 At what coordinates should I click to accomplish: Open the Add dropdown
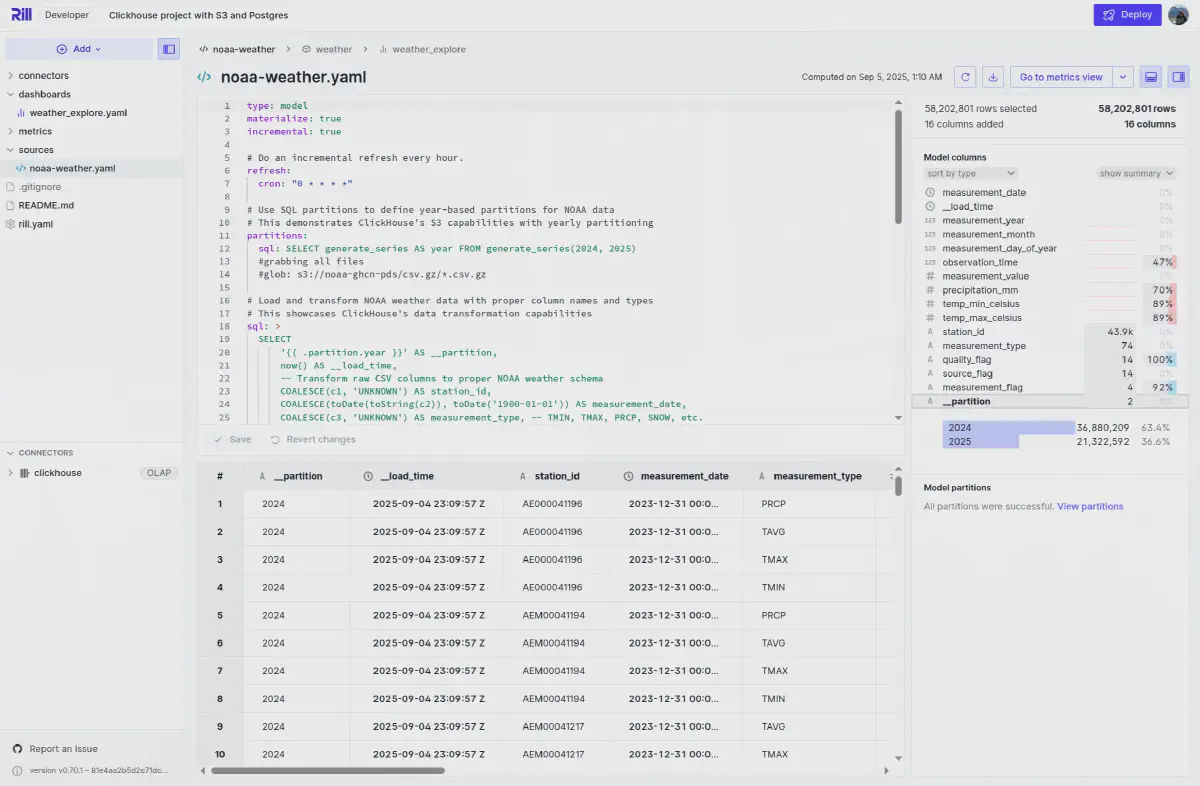79,49
